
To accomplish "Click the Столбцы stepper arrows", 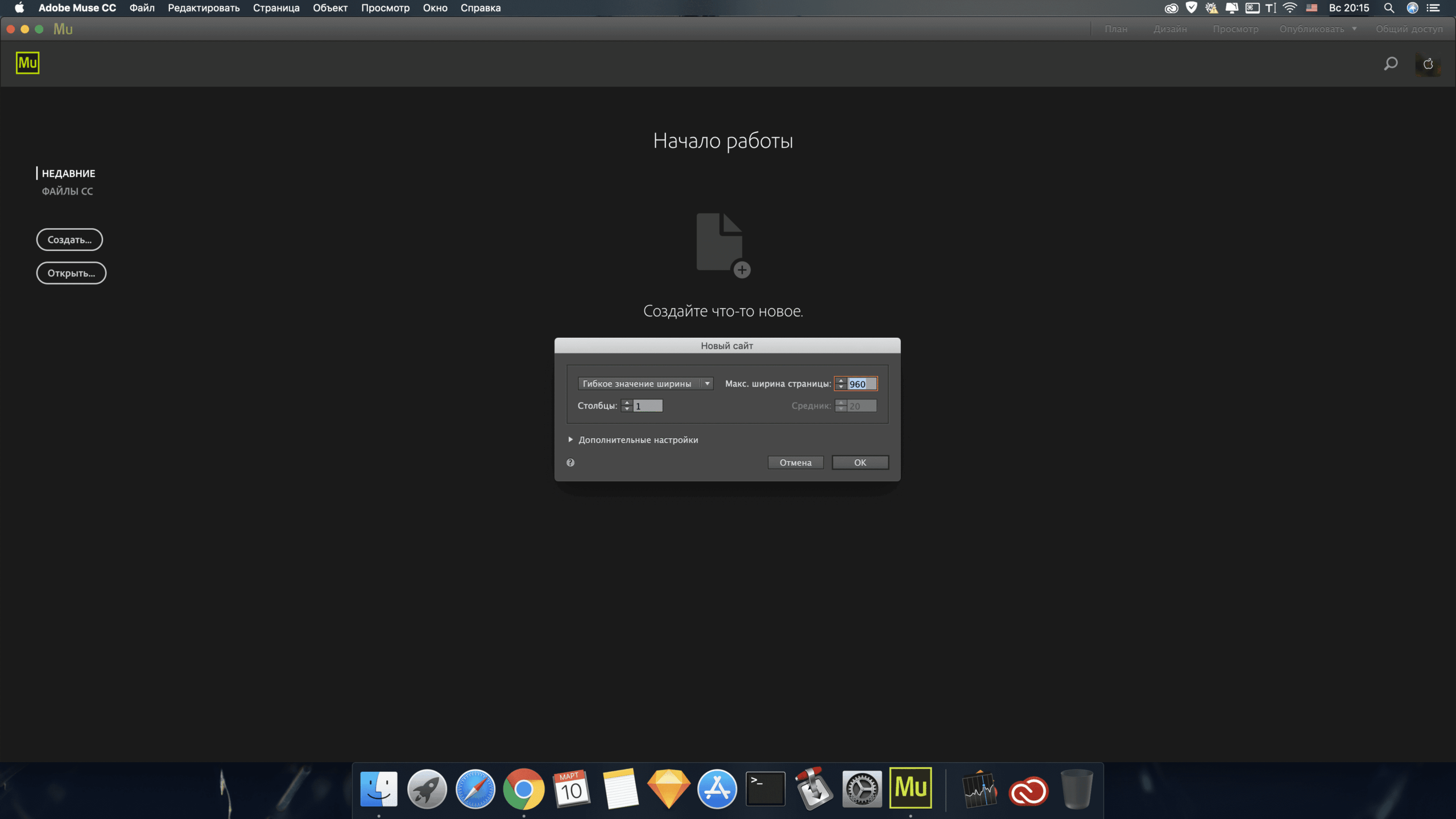I will (x=627, y=406).
